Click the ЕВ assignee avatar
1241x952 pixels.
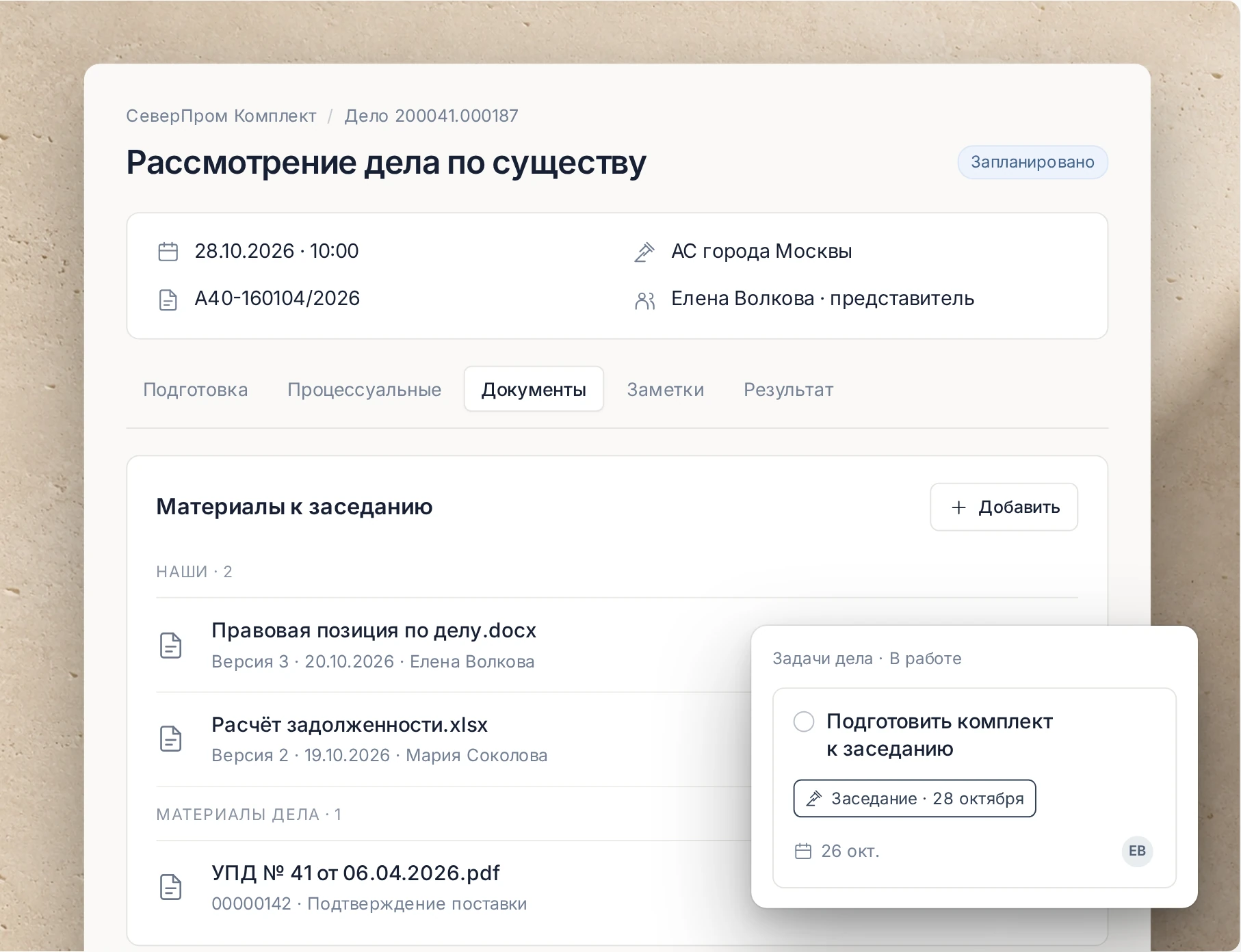click(x=1137, y=851)
